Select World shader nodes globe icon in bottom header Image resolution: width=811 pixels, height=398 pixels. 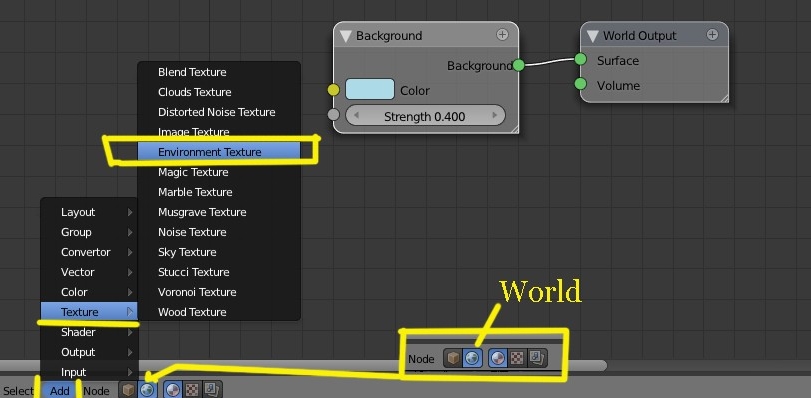(147, 390)
